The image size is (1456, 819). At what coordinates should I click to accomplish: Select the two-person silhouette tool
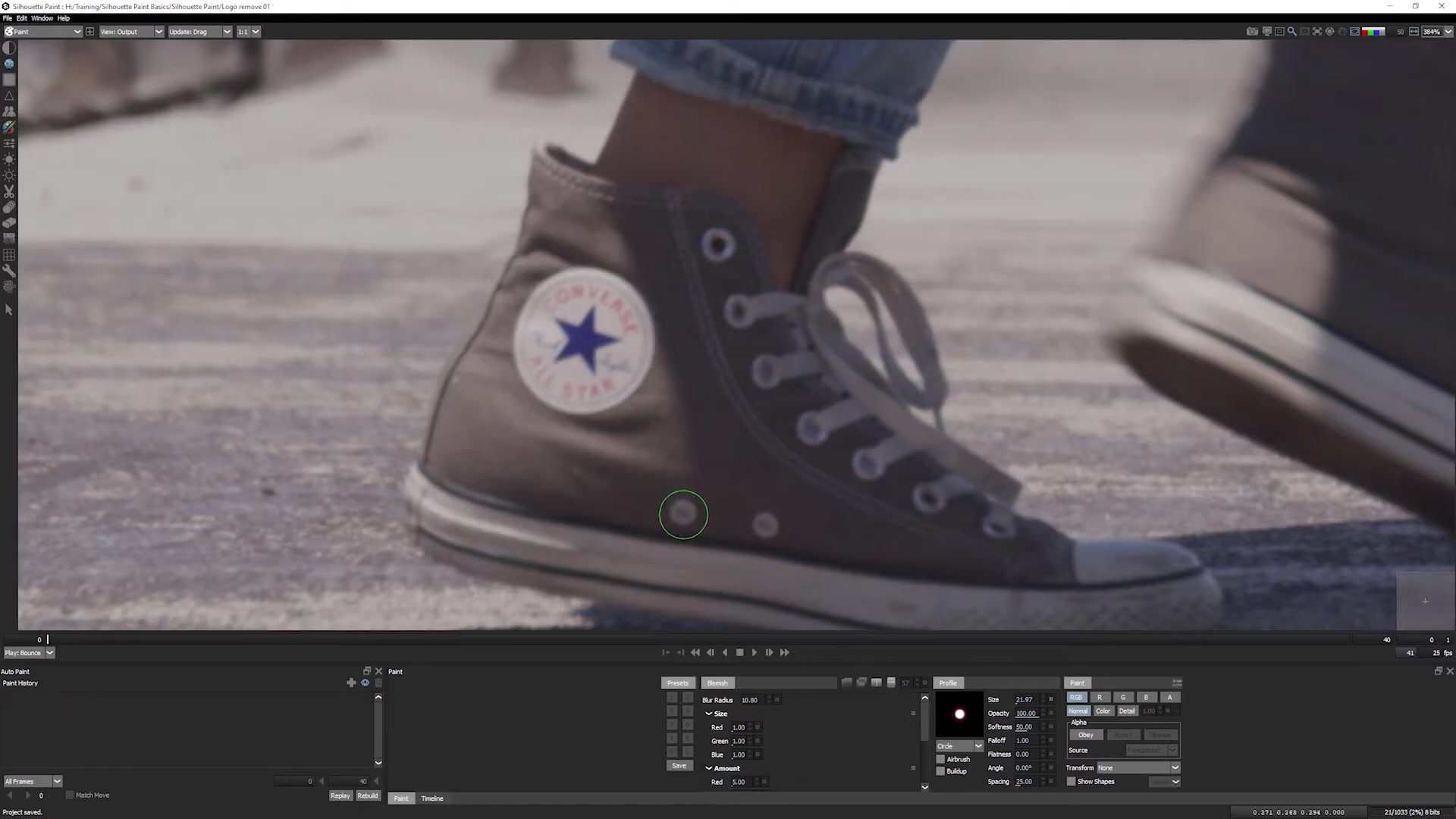(9, 111)
